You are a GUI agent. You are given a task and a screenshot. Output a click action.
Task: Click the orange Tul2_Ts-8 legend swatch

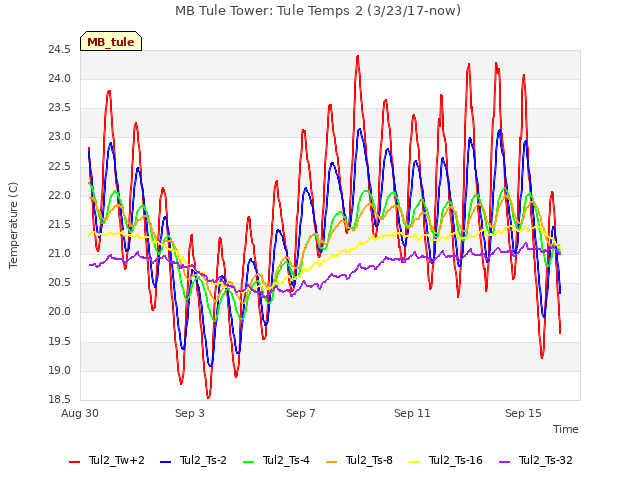(x=332, y=462)
